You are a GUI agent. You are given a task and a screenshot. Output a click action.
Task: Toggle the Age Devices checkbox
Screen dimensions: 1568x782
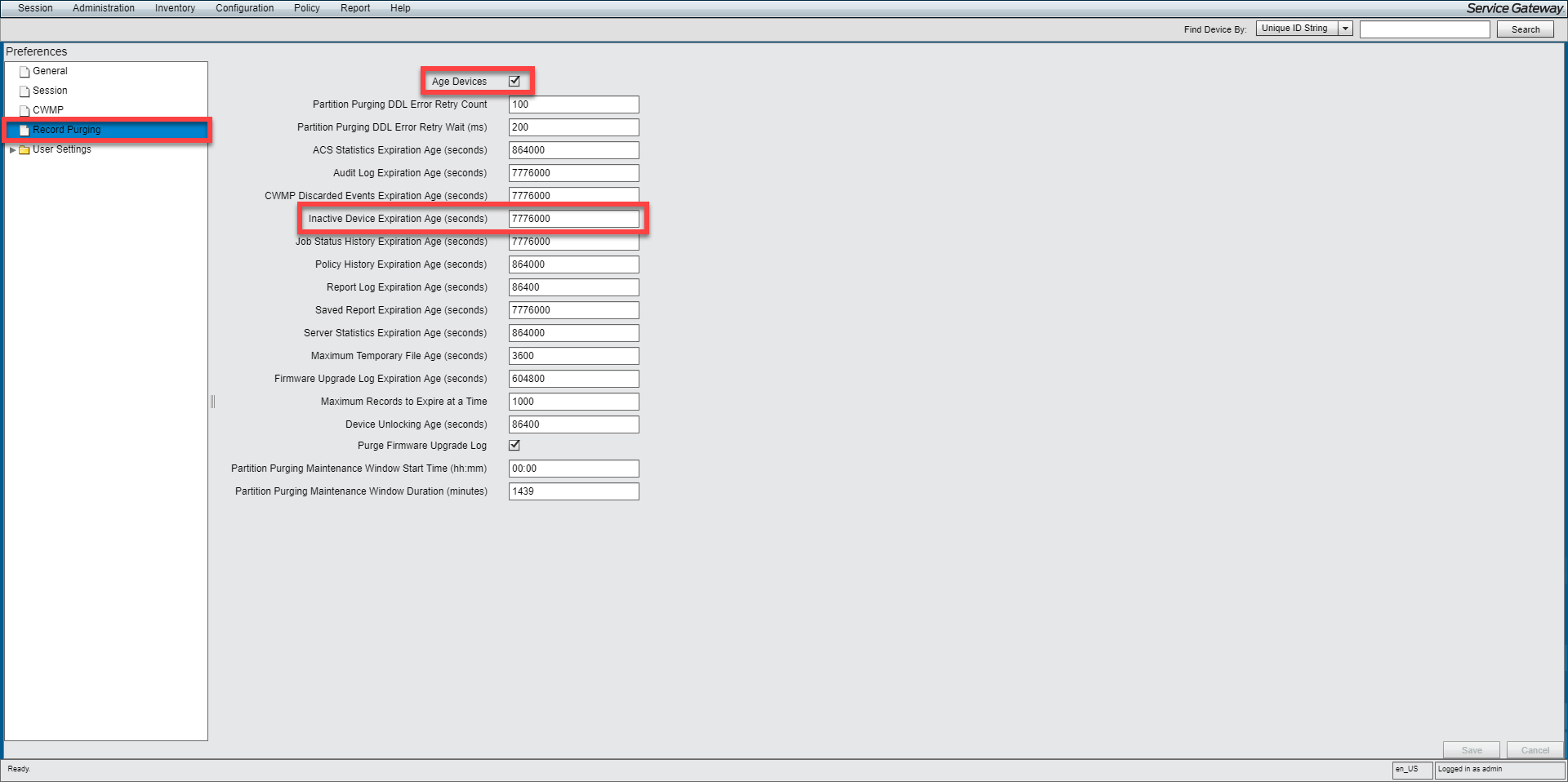pos(514,81)
